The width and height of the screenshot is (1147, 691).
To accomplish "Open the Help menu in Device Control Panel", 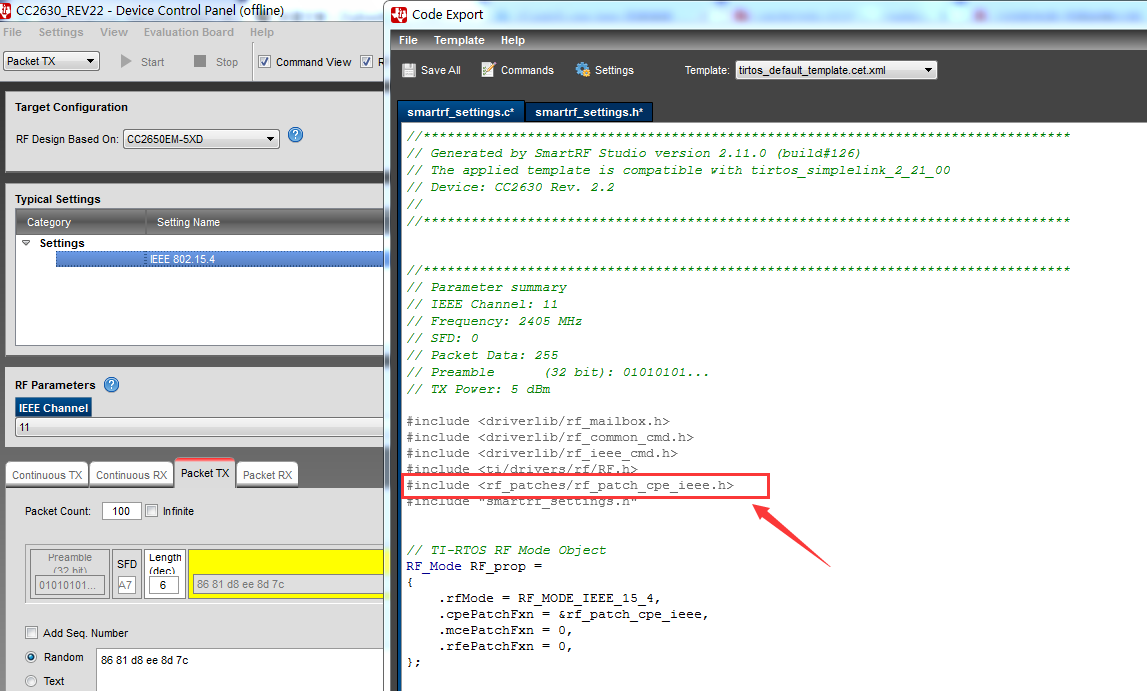I will 262,32.
